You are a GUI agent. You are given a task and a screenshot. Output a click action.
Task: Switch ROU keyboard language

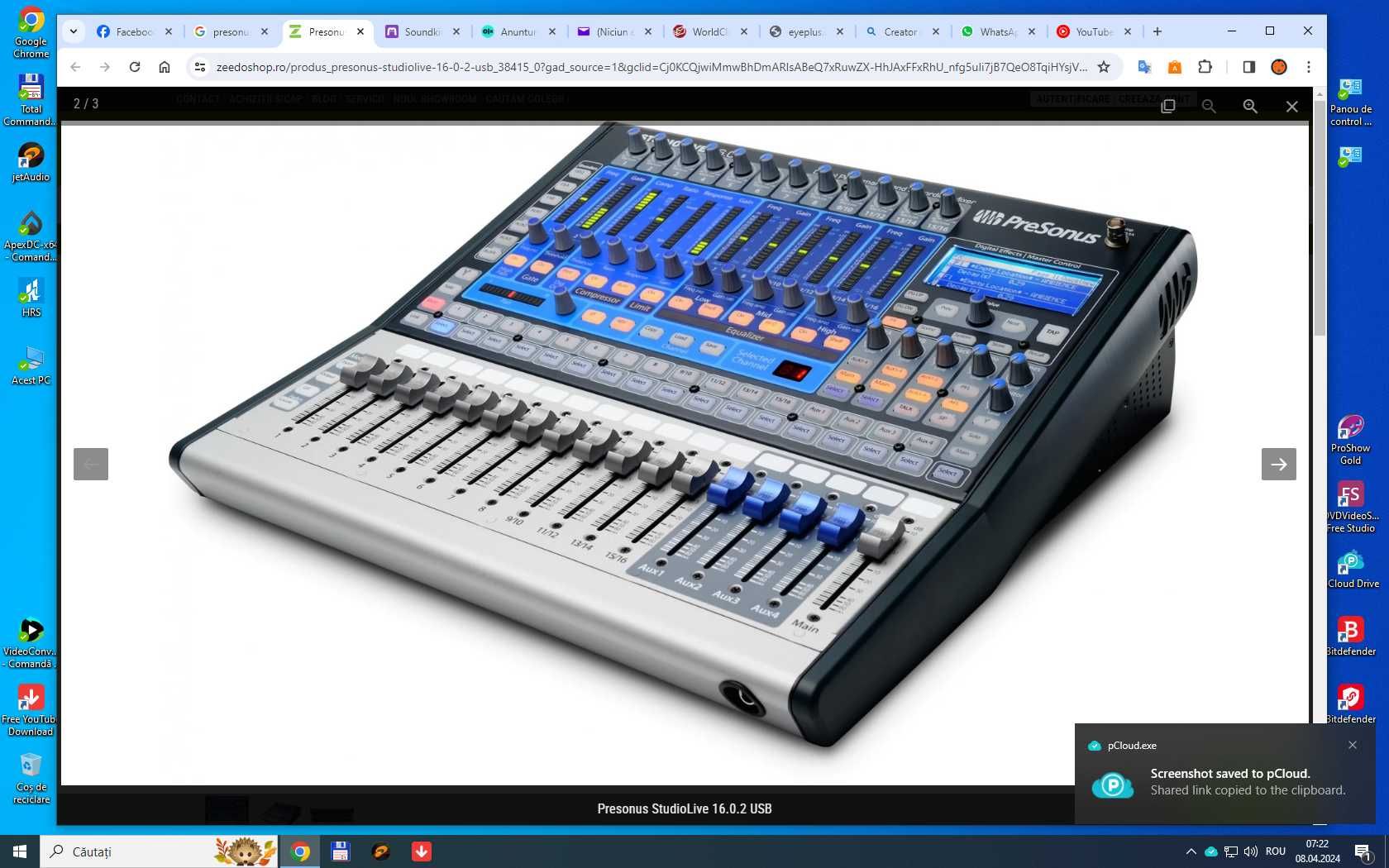click(x=1276, y=851)
